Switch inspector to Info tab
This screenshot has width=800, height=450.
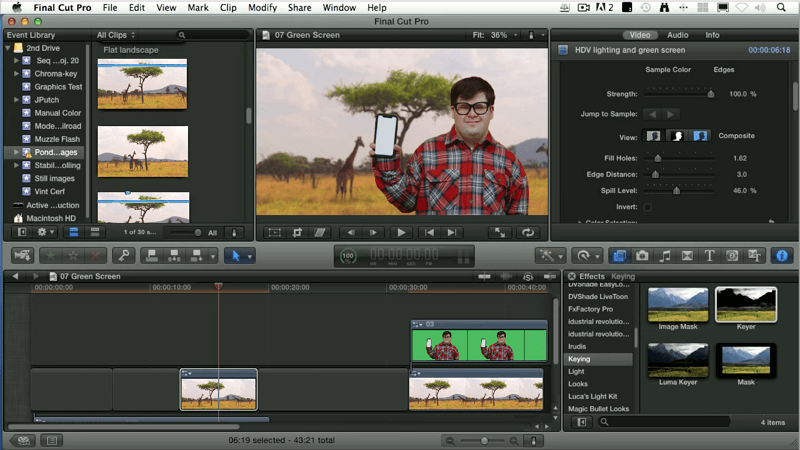pyautogui.click(x=712, y=35)
